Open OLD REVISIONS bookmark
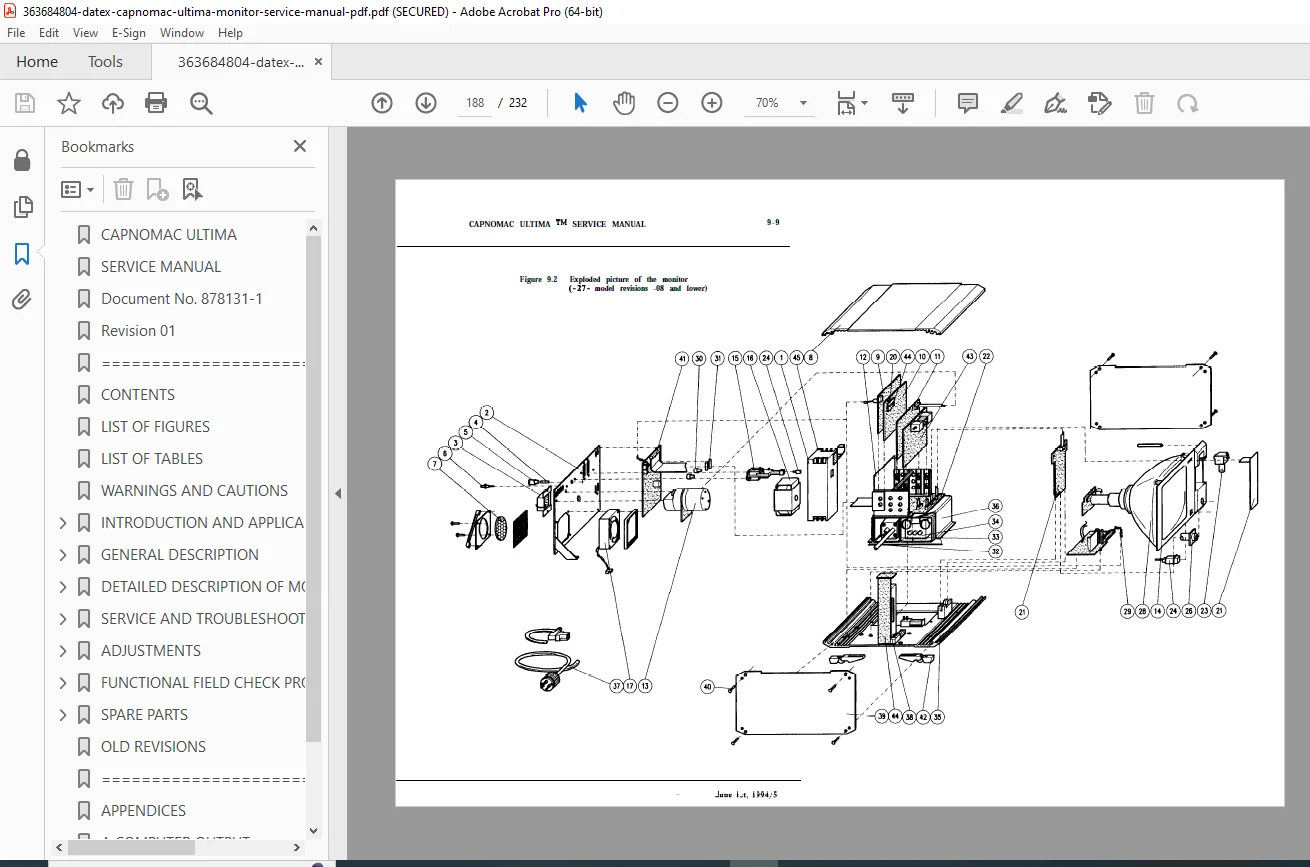 [x=153, y=747]
